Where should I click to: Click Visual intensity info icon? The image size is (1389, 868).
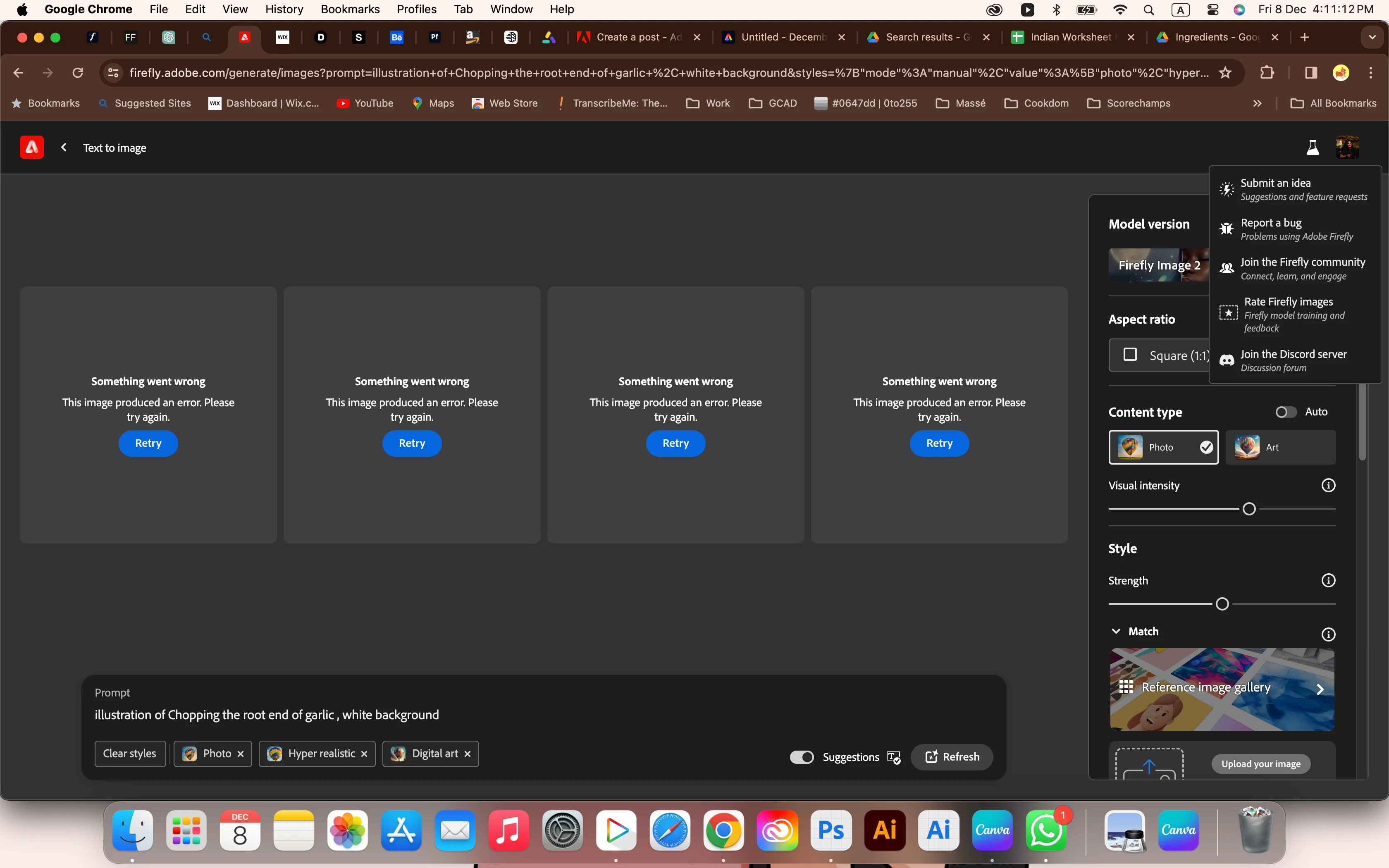(x=1328, y=486)
